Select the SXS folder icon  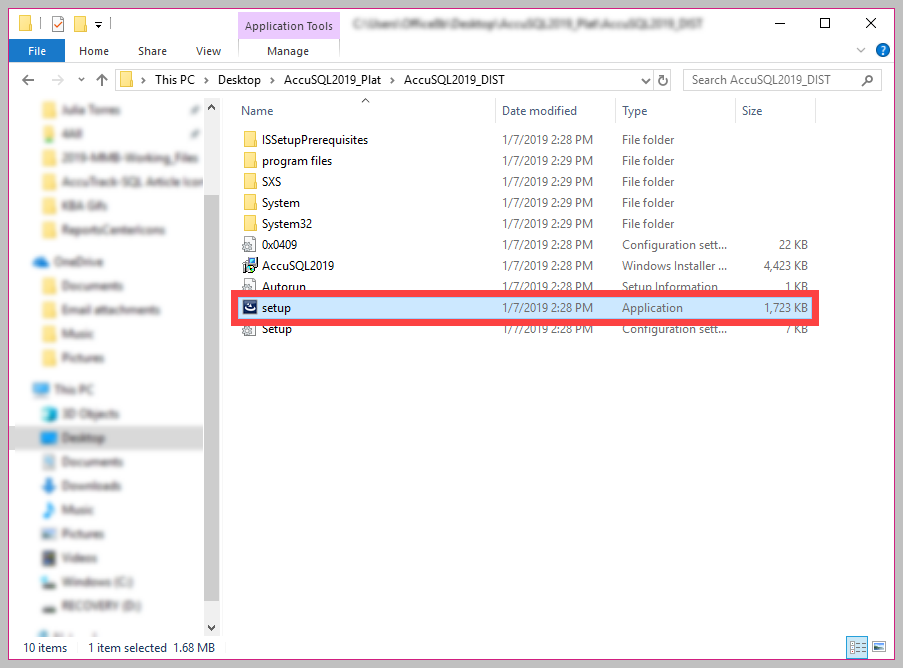pyautogui.click(x=249, y=181)
